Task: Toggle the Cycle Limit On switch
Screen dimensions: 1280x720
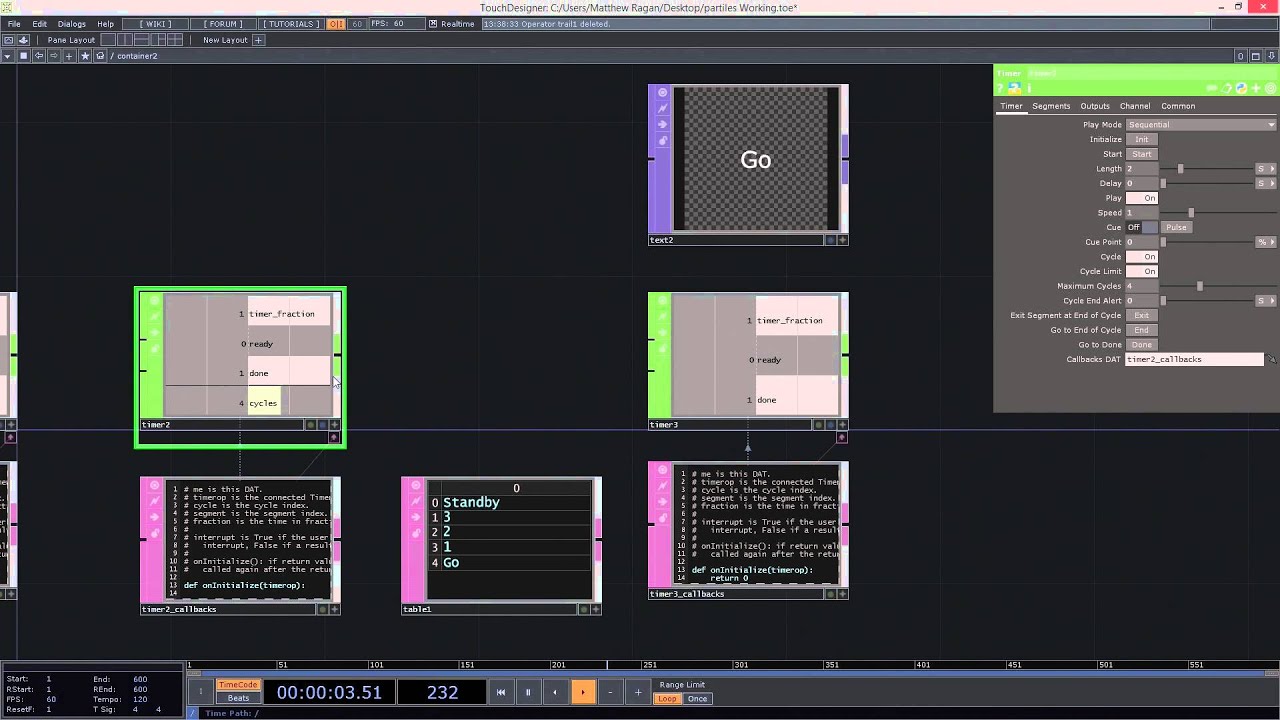Action: [1142, 271]
